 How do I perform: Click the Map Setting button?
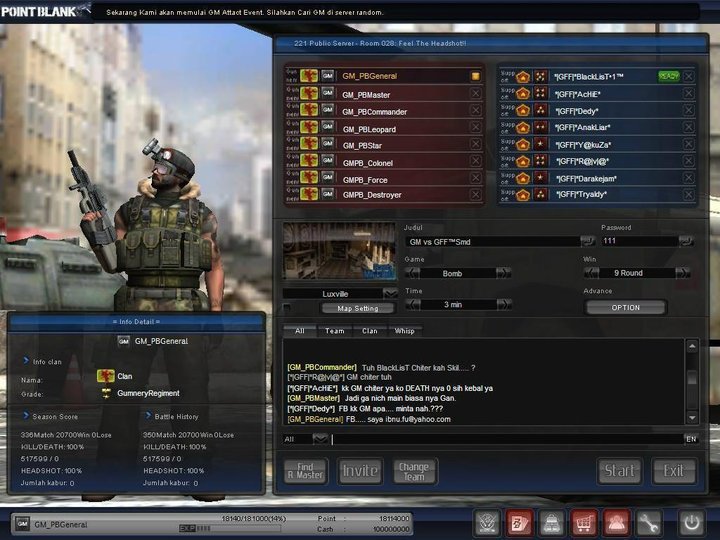(358, 308)
